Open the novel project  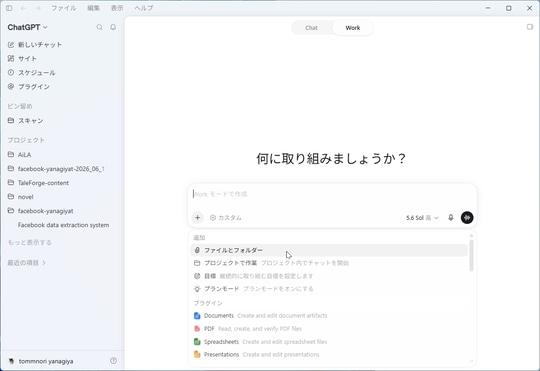click(x=62, y=197)
